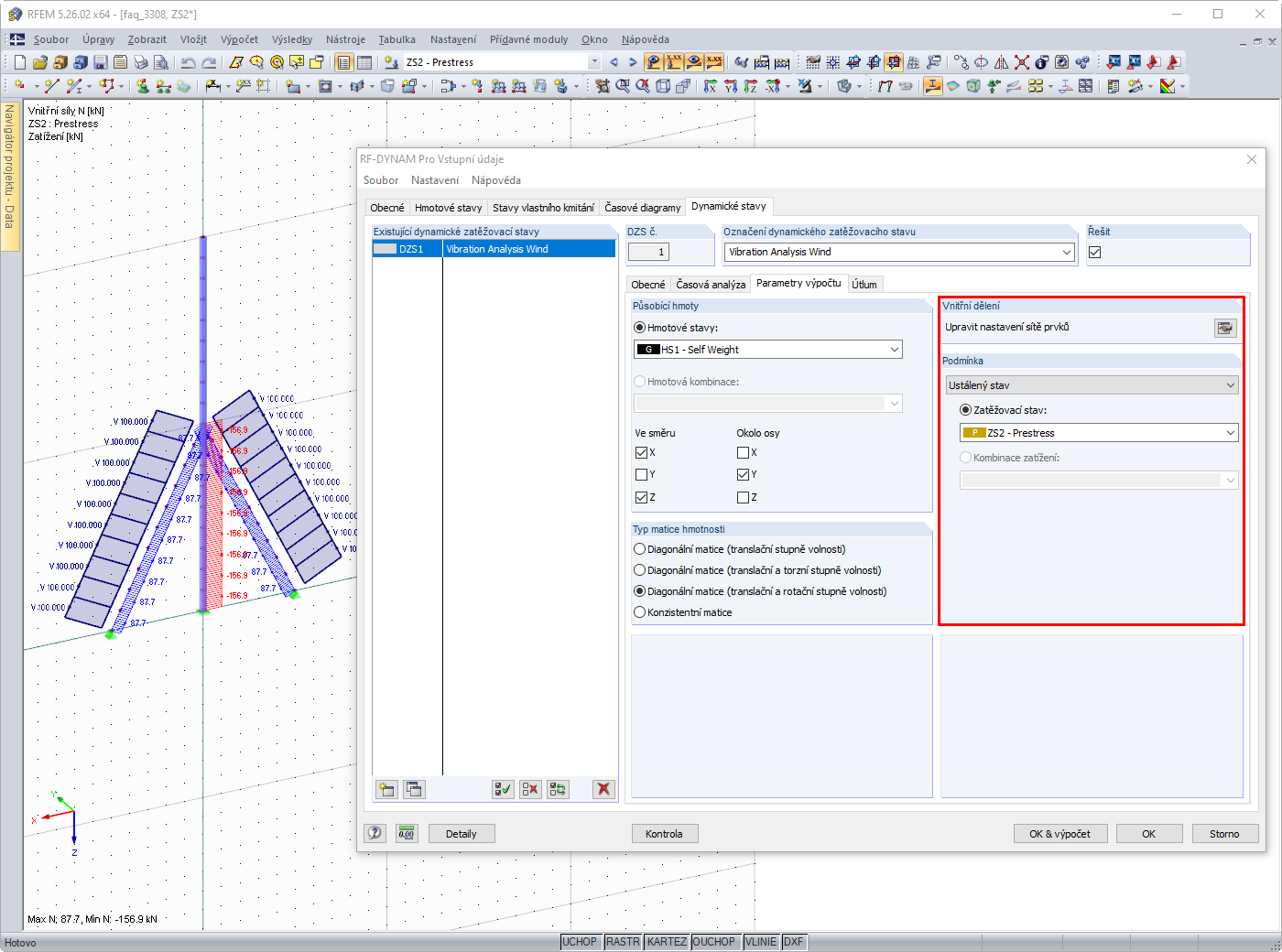Click the OK button

1148,834
